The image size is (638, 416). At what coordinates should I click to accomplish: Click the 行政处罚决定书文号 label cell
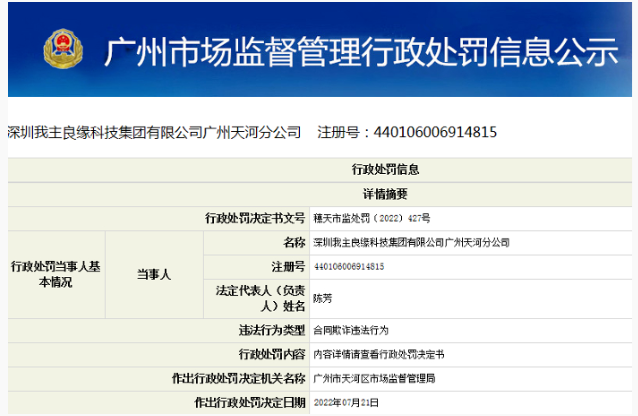(254, 218)
